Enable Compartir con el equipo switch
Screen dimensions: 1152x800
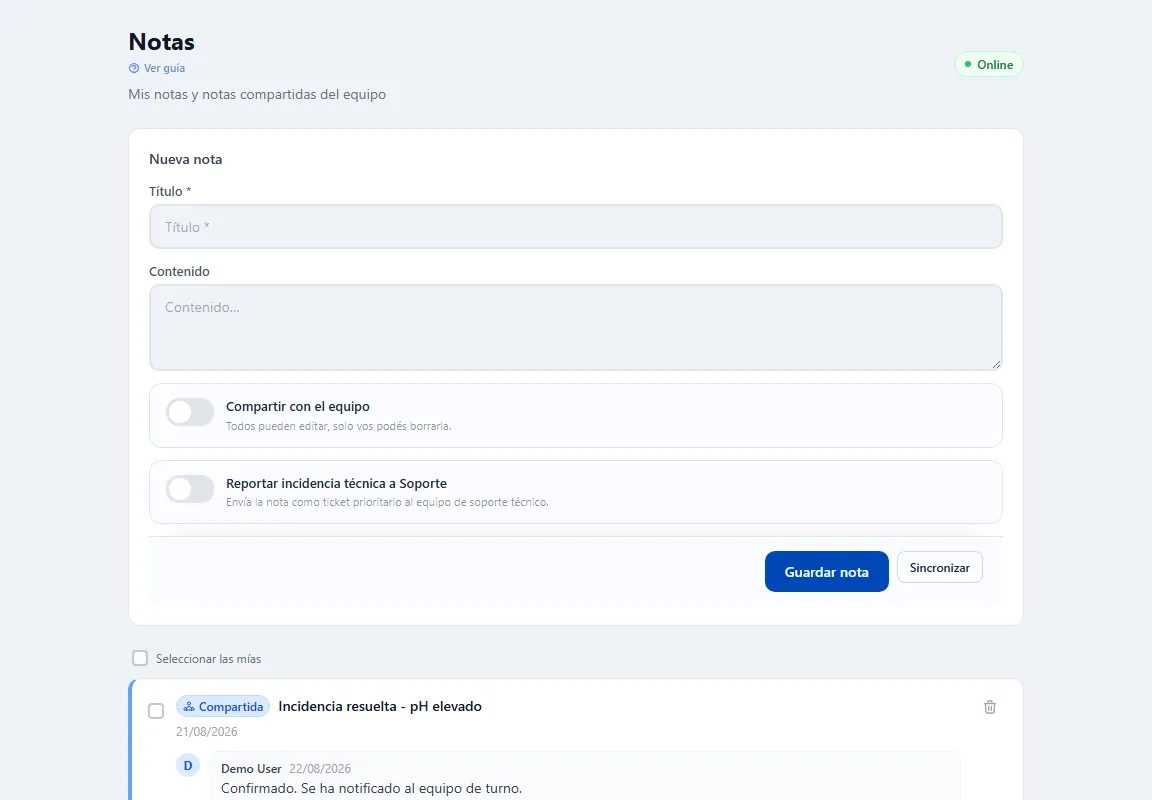[190, 413]
